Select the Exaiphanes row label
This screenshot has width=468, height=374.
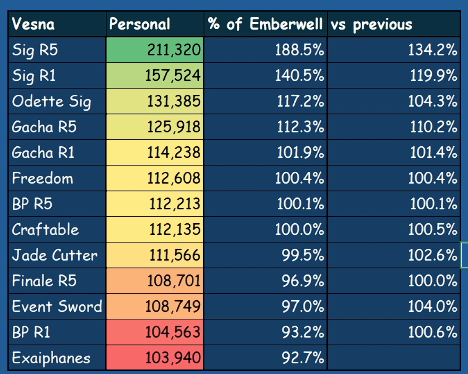[57, 358]
